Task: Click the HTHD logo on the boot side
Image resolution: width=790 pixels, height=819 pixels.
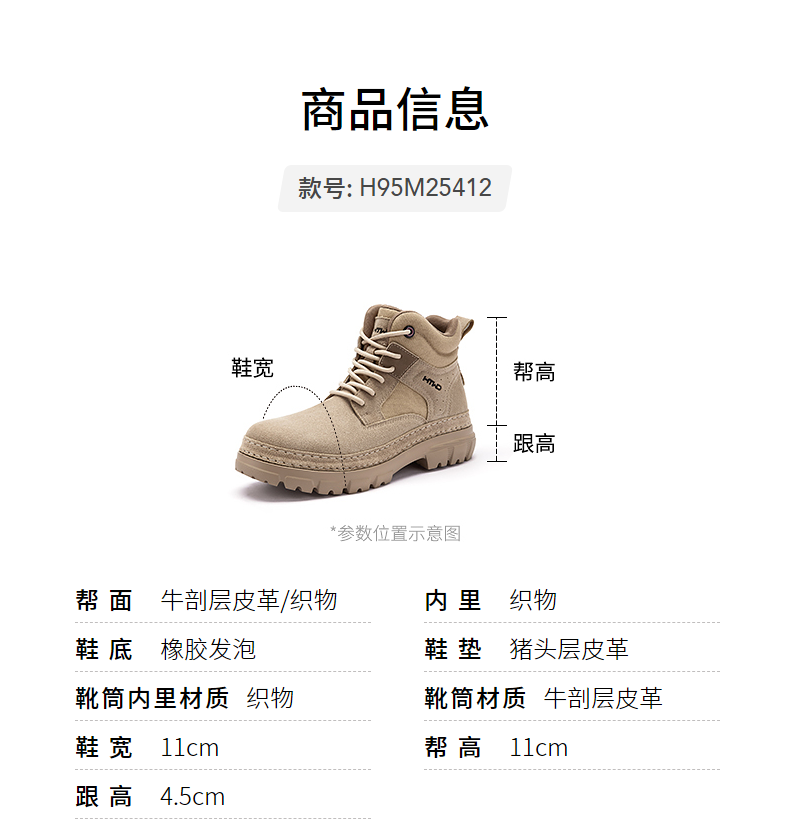Action: click(432, 383)
